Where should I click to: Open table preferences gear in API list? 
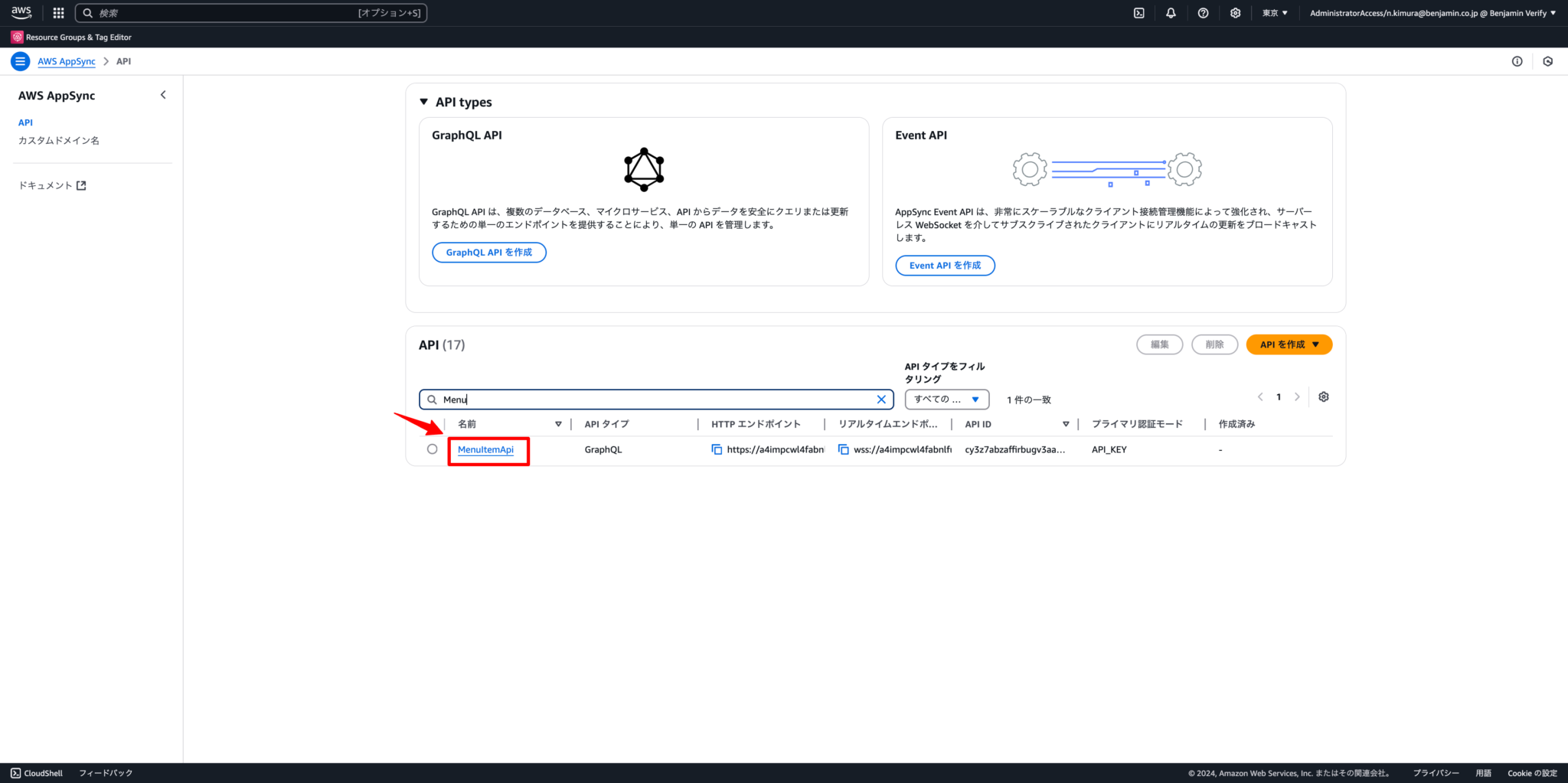[1323, 396]
